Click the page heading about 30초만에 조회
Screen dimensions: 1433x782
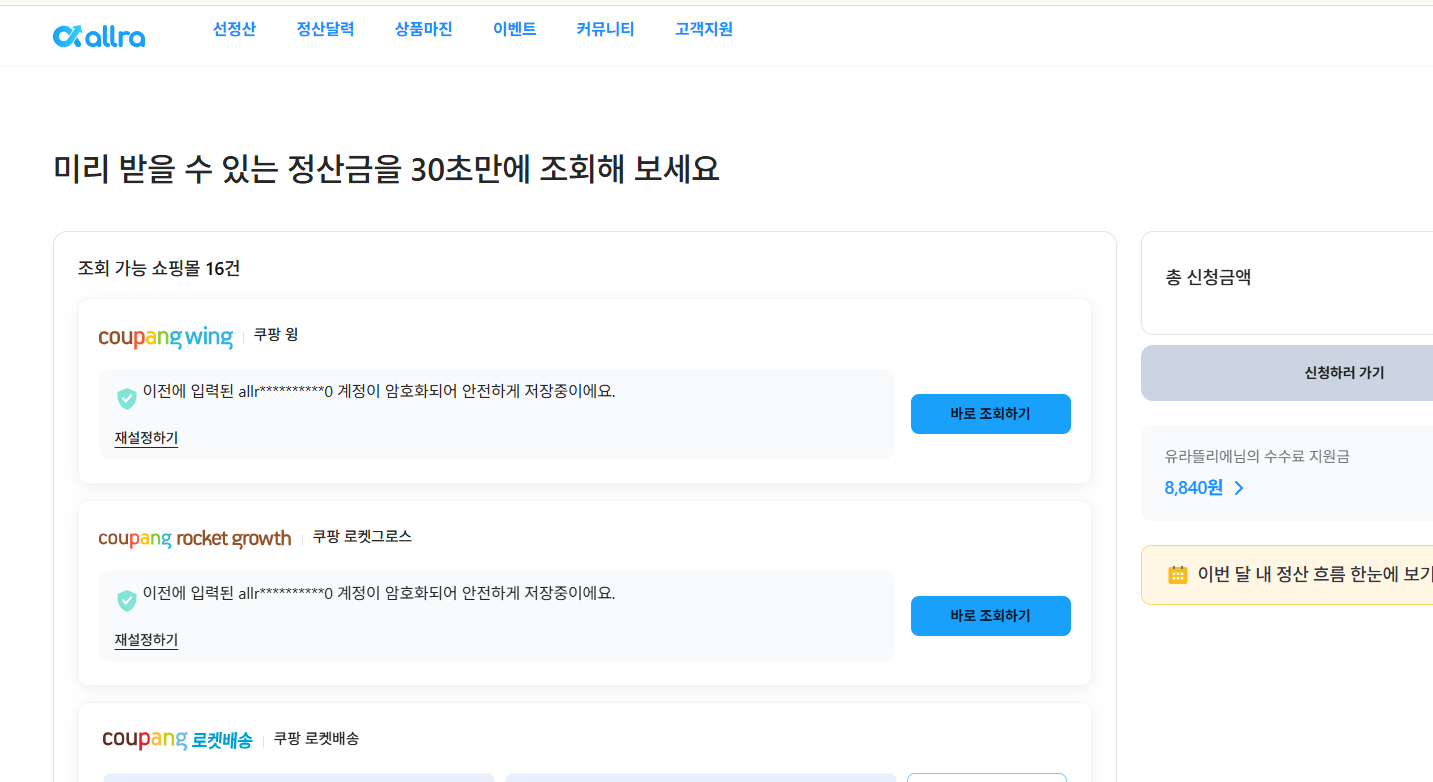point(386,170)
